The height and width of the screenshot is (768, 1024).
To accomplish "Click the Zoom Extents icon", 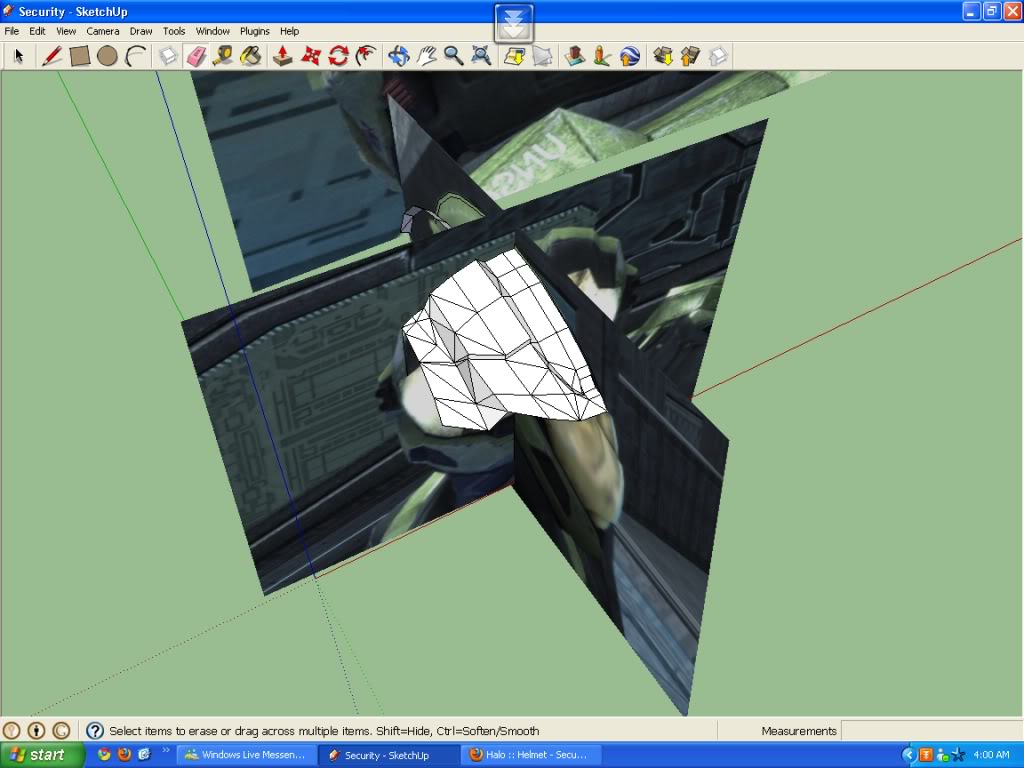I will click(x=481, y=56).
